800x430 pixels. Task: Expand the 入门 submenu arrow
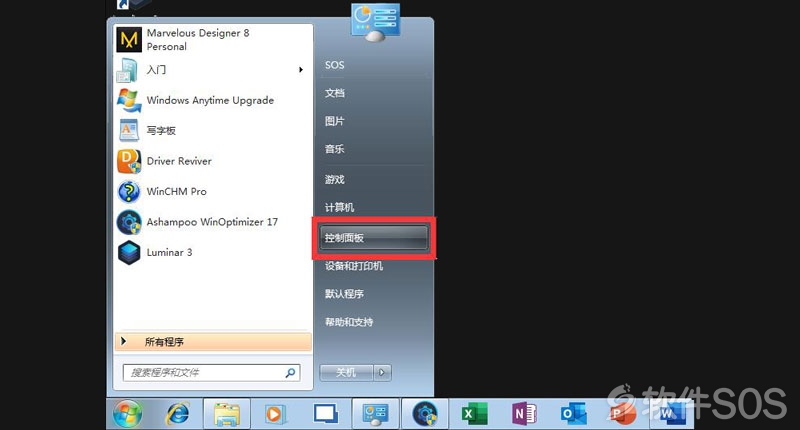(301, 70)
